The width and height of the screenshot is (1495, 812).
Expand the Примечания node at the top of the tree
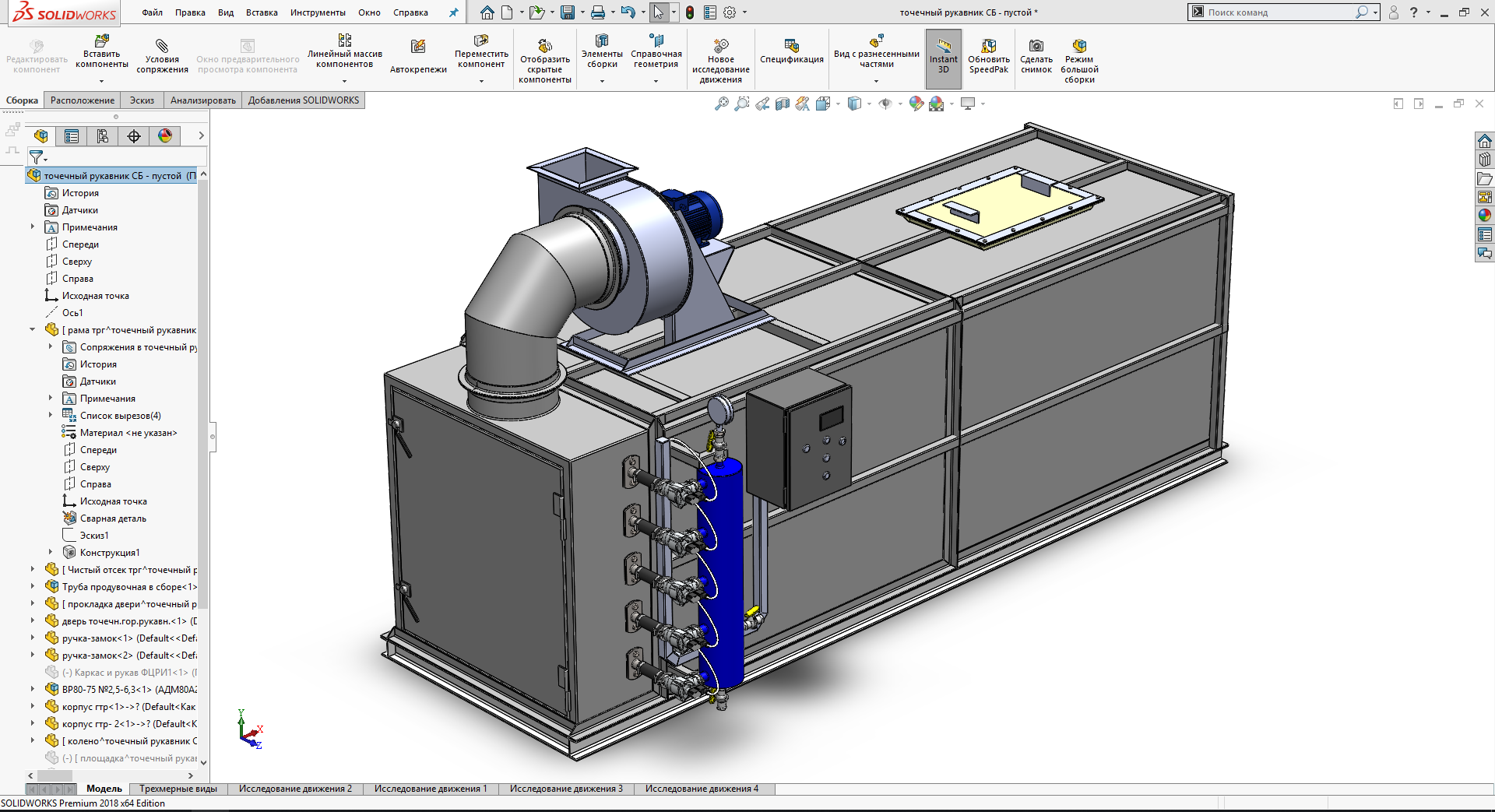click(x=33, y=227)
